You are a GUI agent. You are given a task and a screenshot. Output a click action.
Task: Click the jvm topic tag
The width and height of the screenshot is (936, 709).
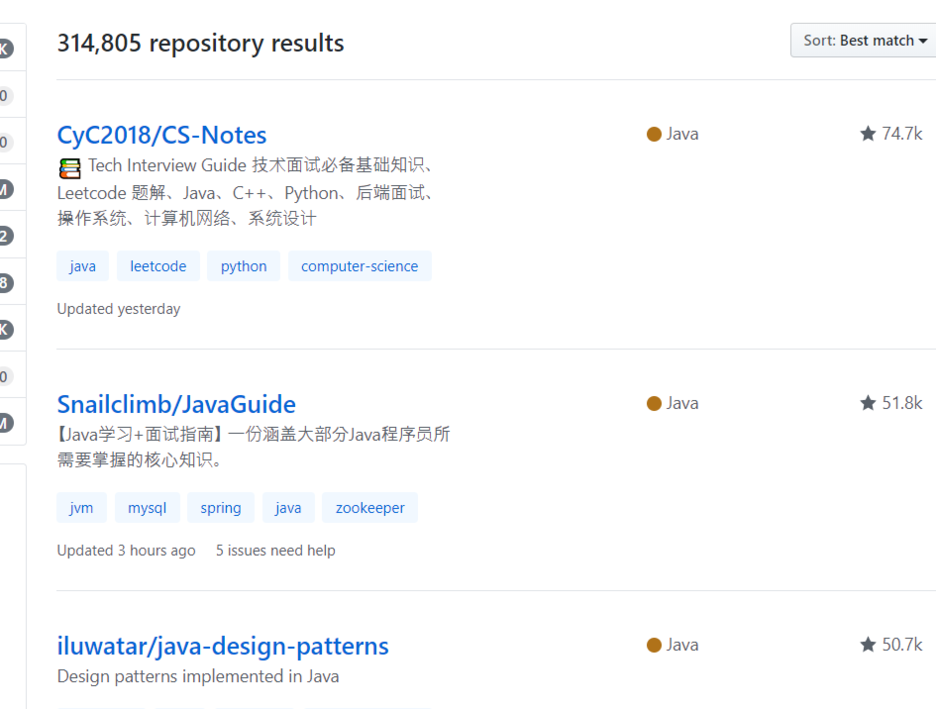pyautogui.click(x=81, y=508)
